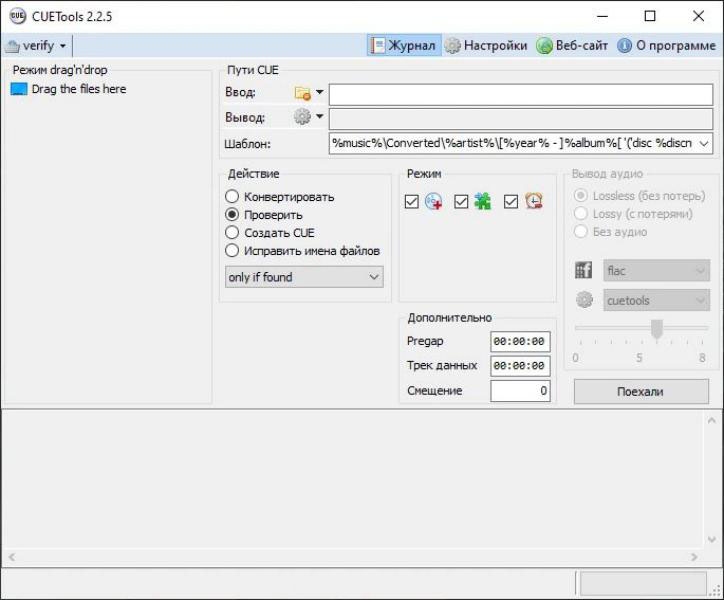Click the blue monitor drag'n'drop icon
Screen dimensions: 724x600
19,89
